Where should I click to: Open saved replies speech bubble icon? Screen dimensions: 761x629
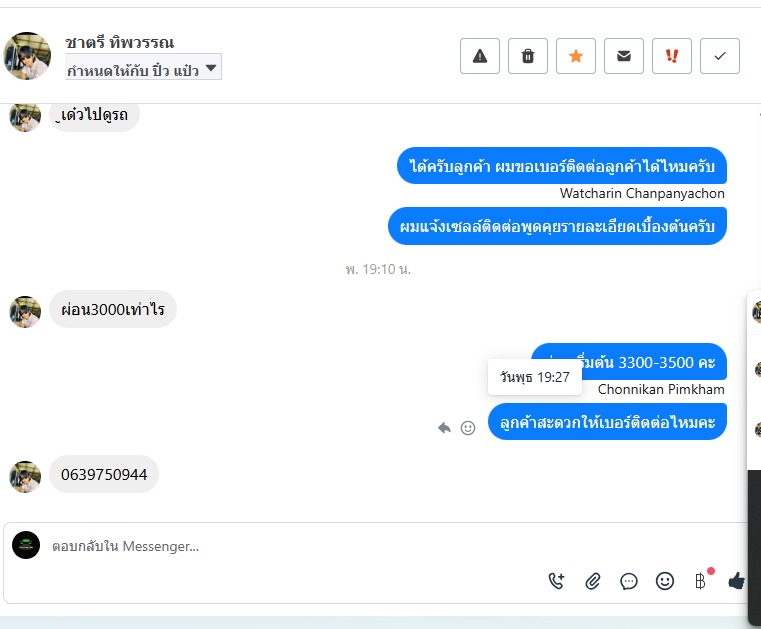629,581
